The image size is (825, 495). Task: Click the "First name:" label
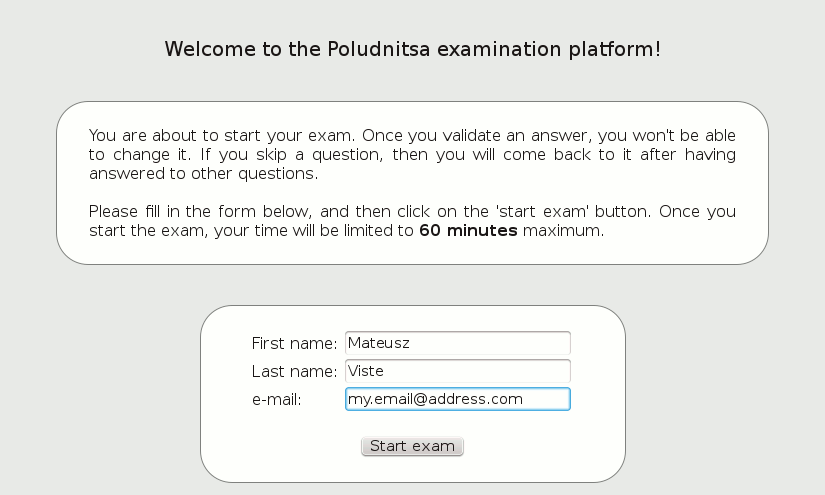click(294, 343)
